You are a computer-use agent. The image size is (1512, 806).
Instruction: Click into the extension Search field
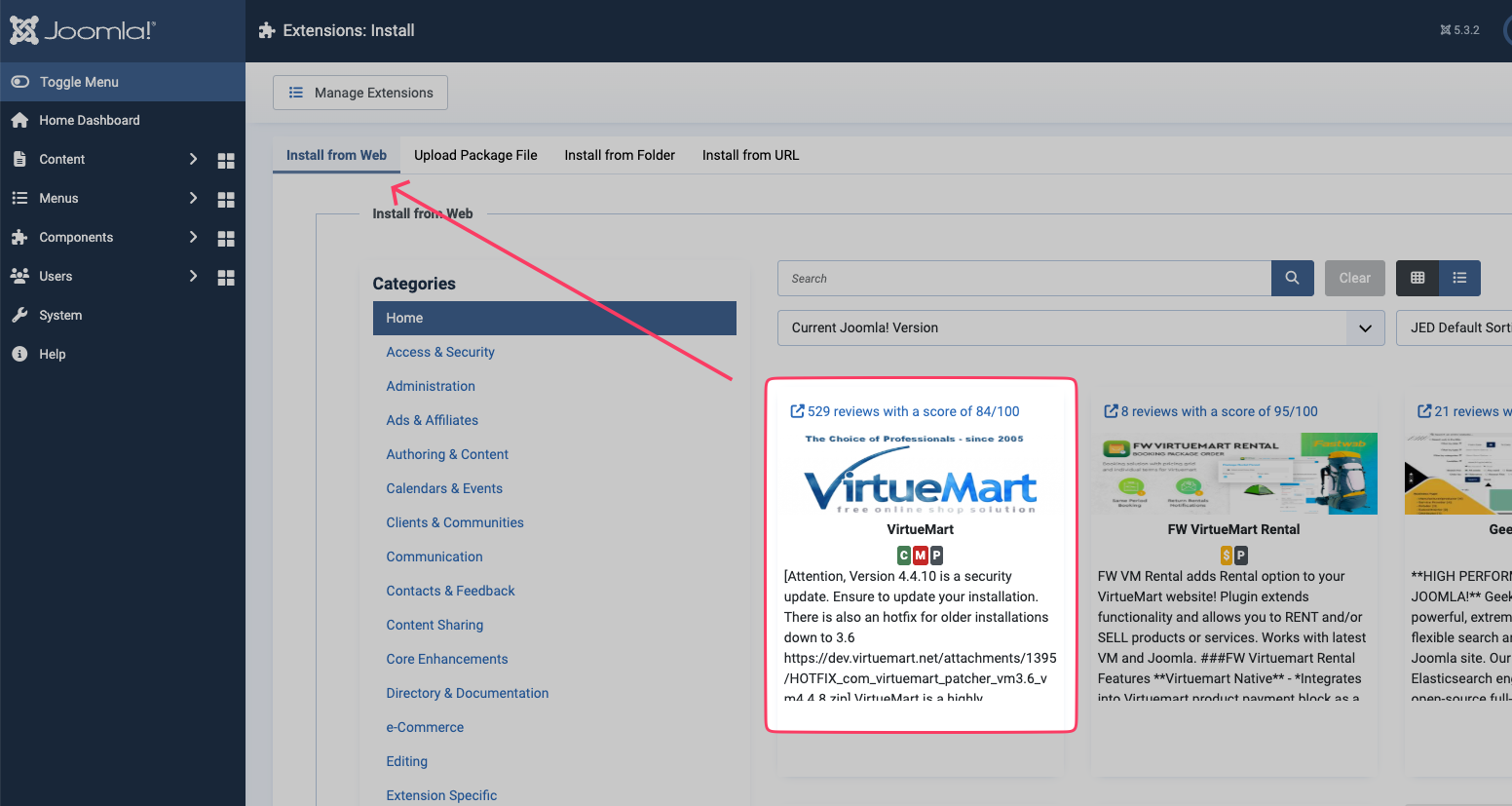pyautogui.click(x=1024, y=278)
